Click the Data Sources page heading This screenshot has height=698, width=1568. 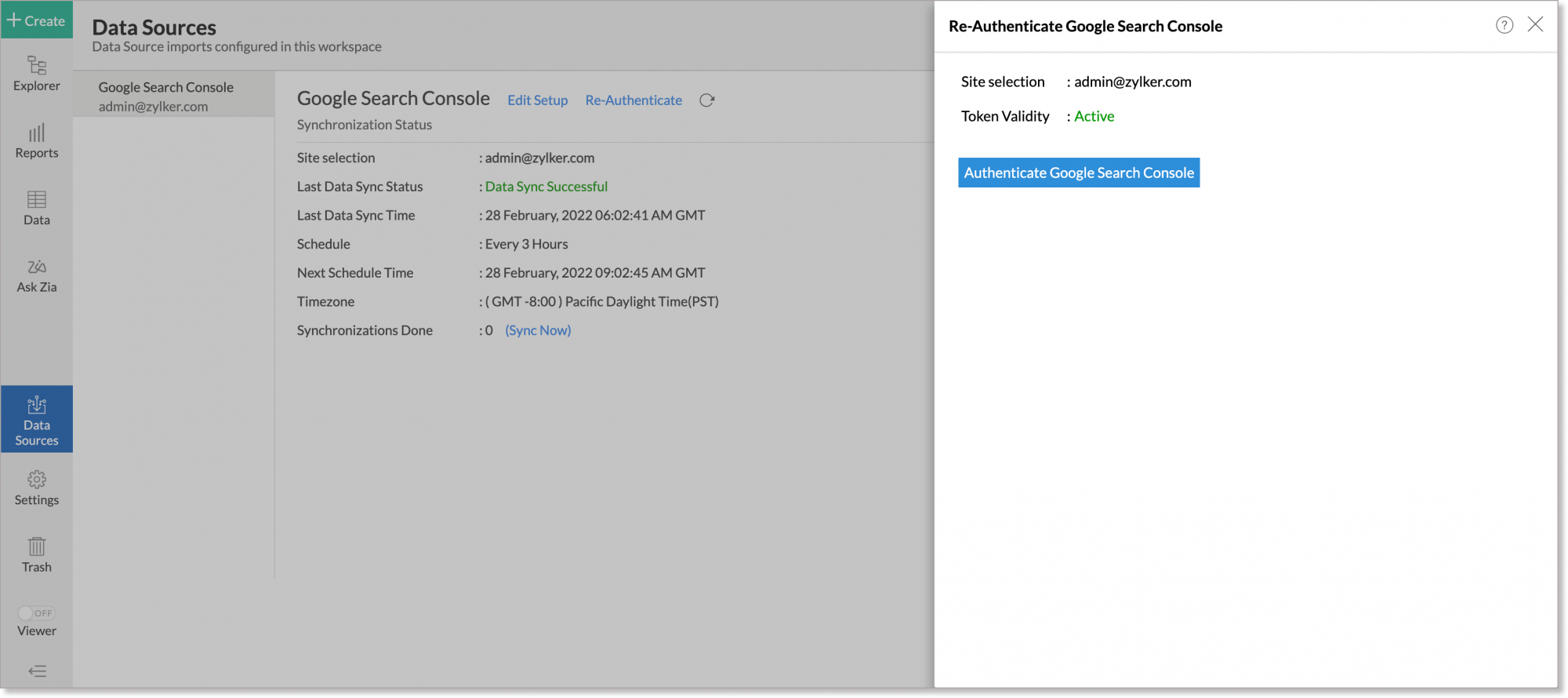coord(154,27)
